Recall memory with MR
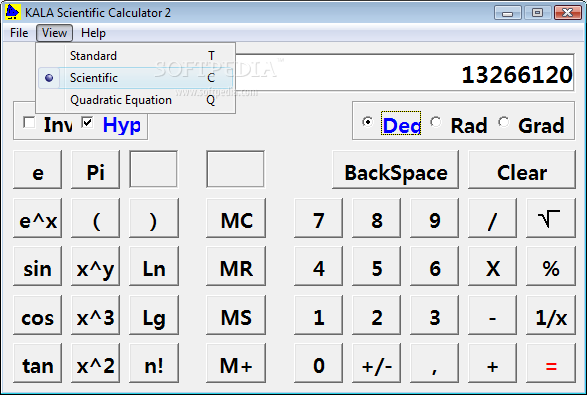 236,266
